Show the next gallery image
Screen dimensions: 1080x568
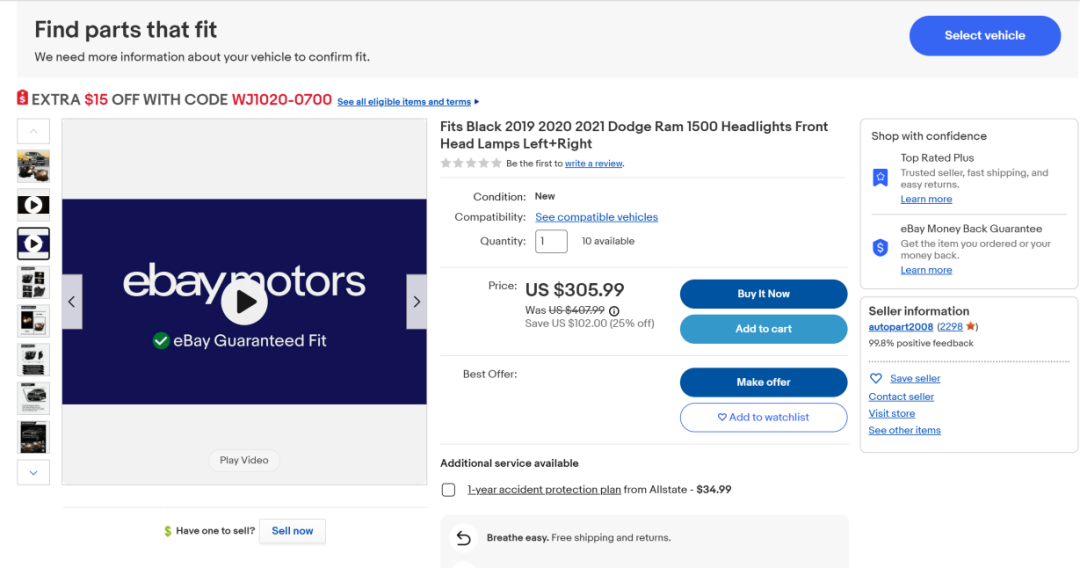click(416, 302)
